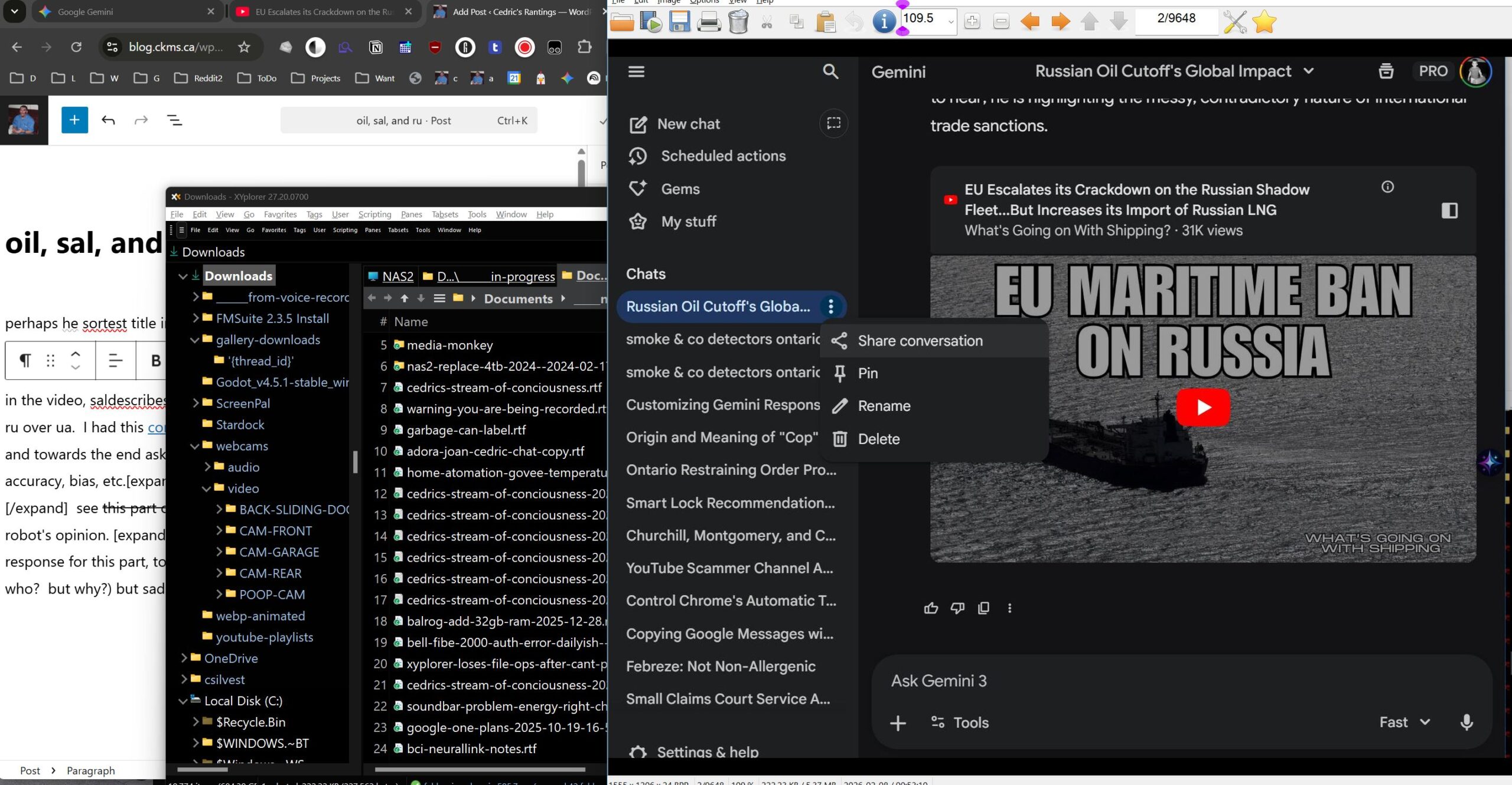Open the Febreze: Not Non-Allergenic chat

[721, 666]
